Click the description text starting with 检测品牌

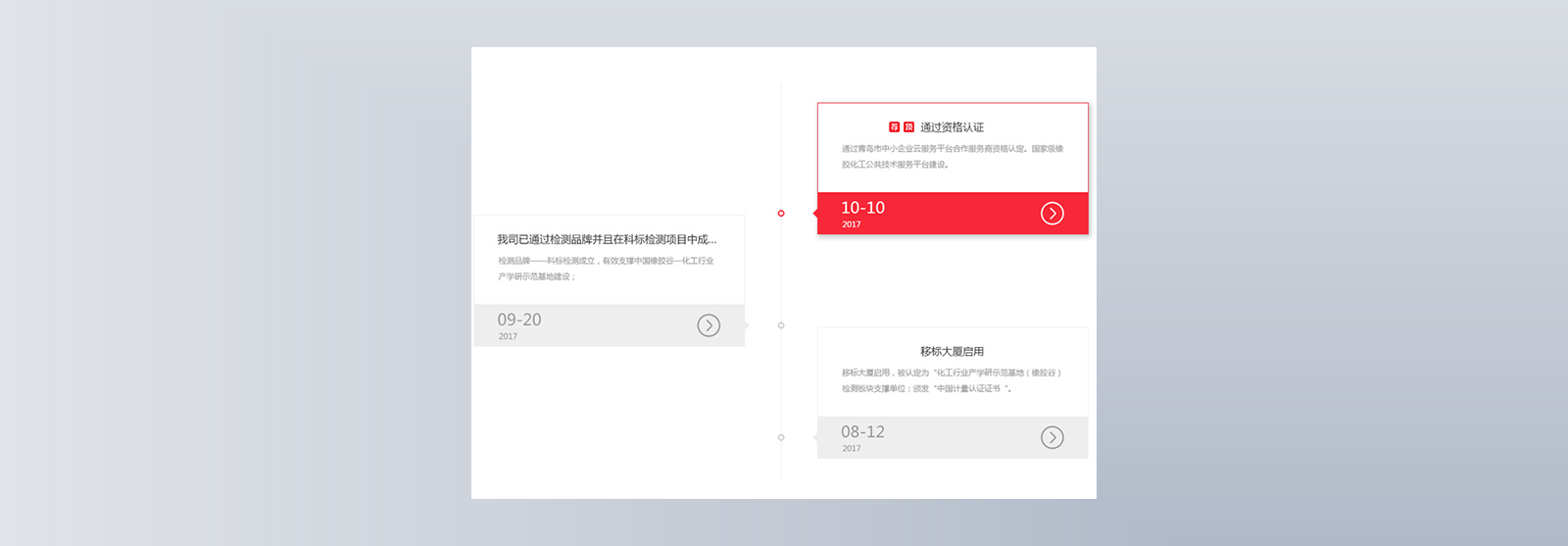[606, 269]
